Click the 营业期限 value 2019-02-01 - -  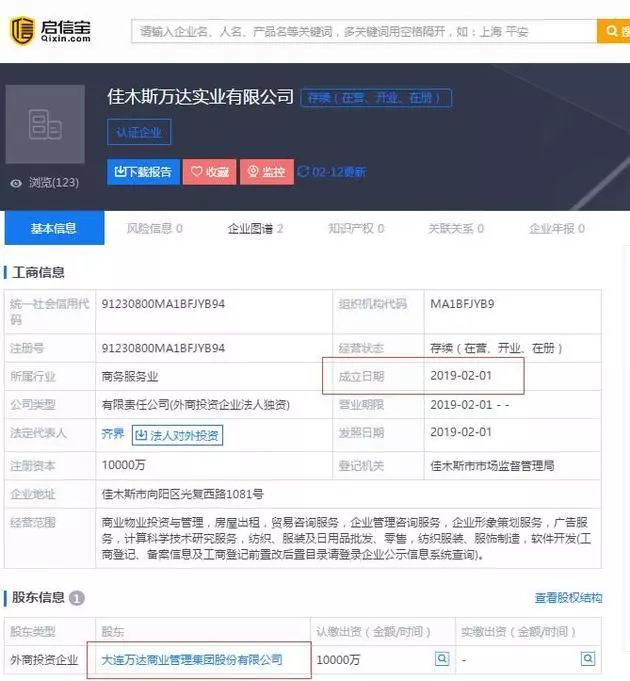pyautogui.click(x=469, y=404)
